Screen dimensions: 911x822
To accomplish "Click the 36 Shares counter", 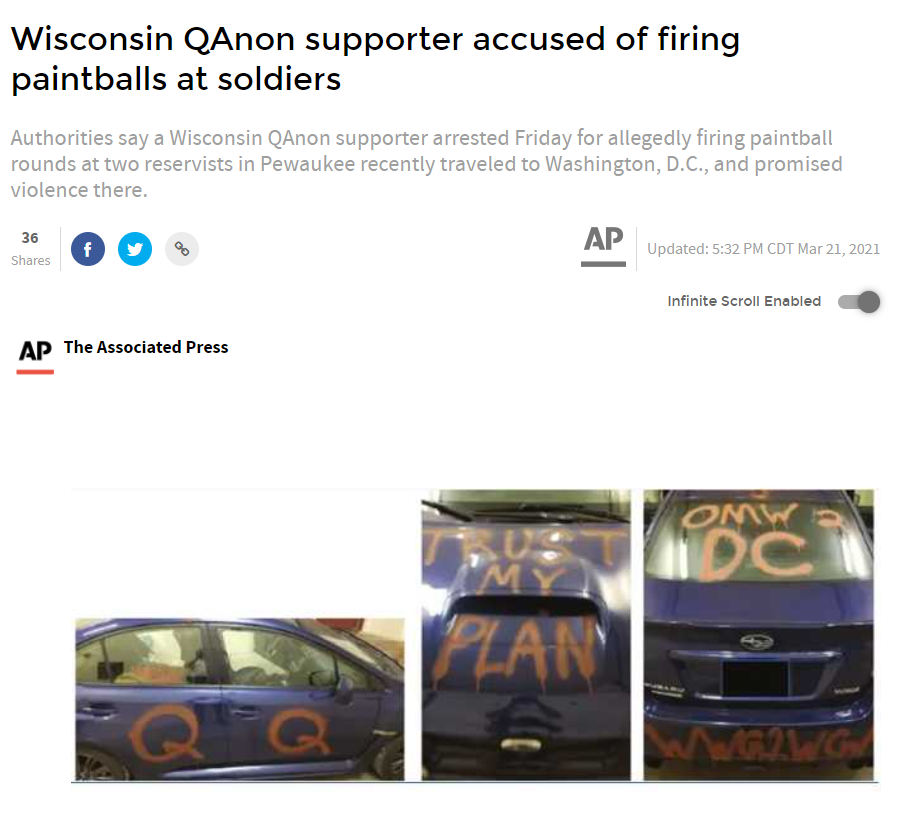I will [30, 249].
